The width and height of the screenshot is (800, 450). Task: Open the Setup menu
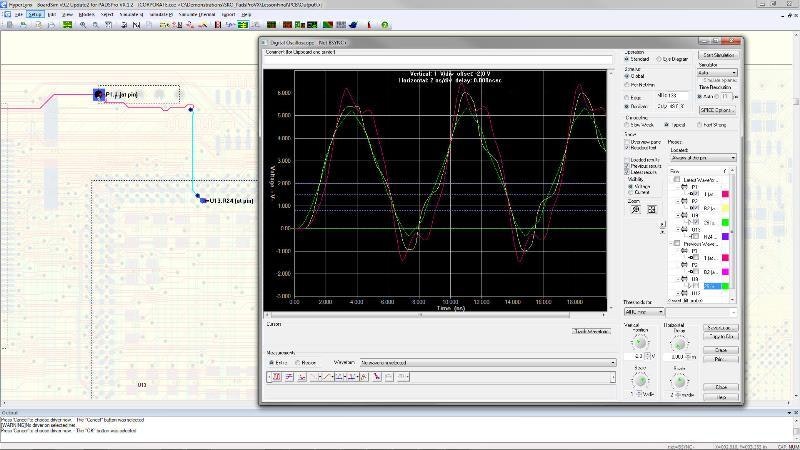click(x=35, y=15)
